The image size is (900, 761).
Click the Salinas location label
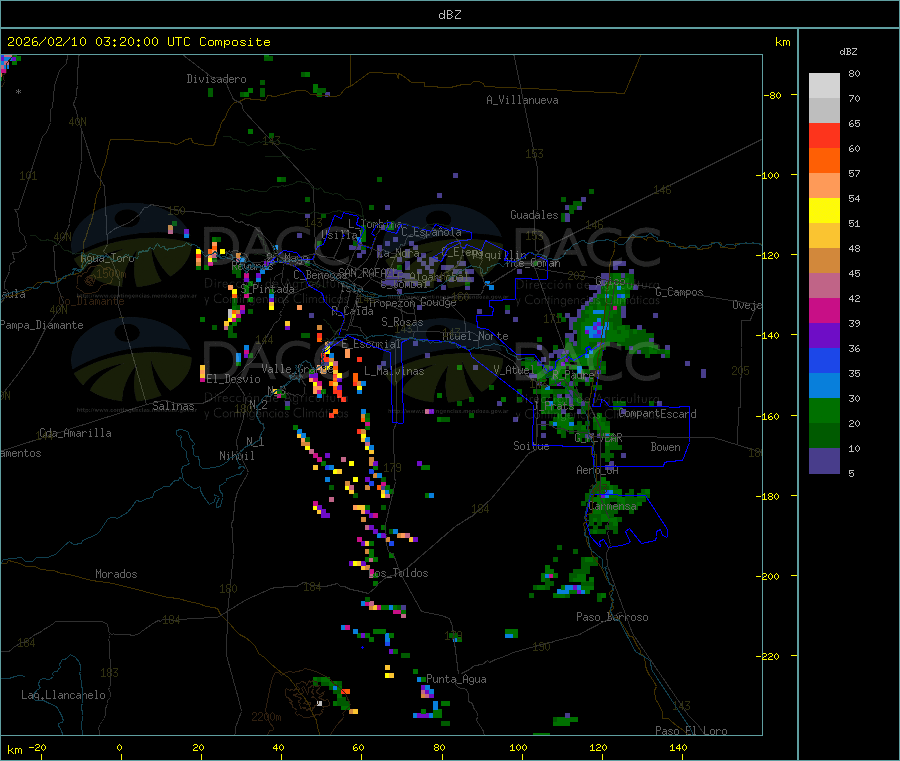(x=173, y=406)
